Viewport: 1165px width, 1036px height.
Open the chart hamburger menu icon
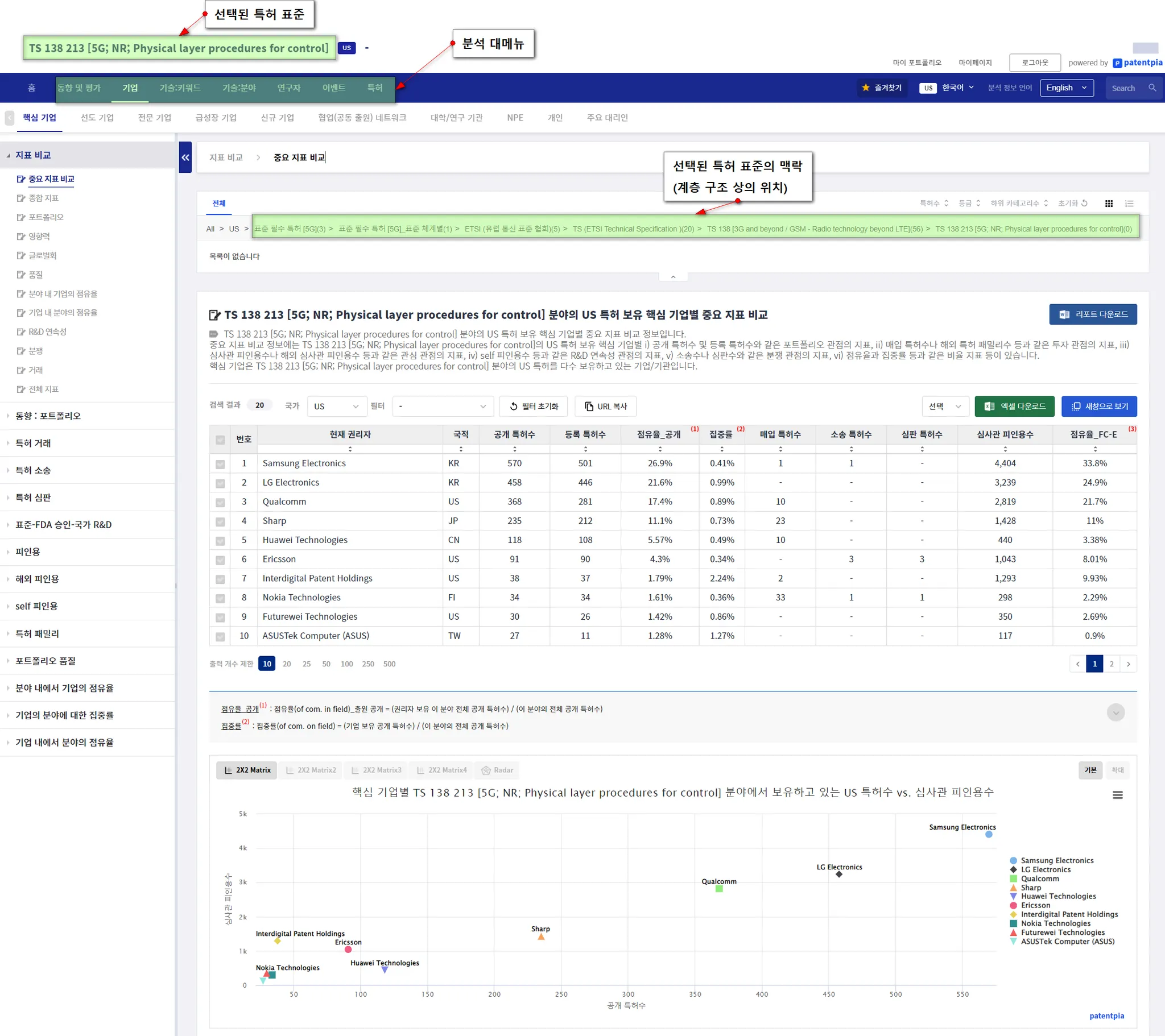tap(1117, 795)
